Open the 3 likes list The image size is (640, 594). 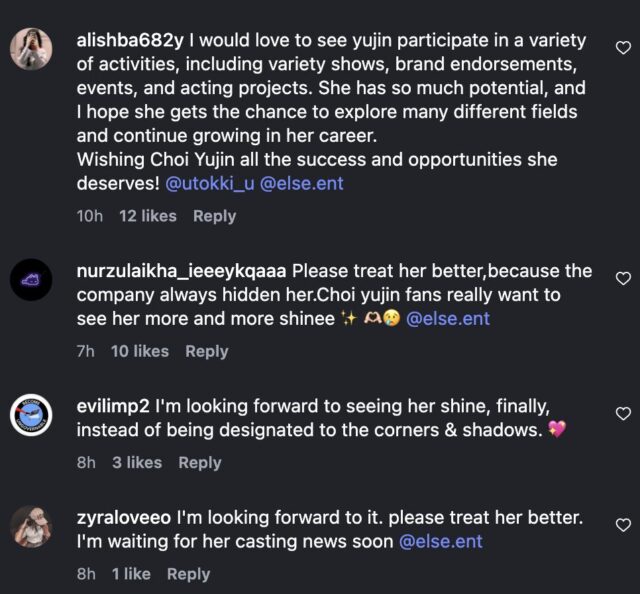coord(137,463)
